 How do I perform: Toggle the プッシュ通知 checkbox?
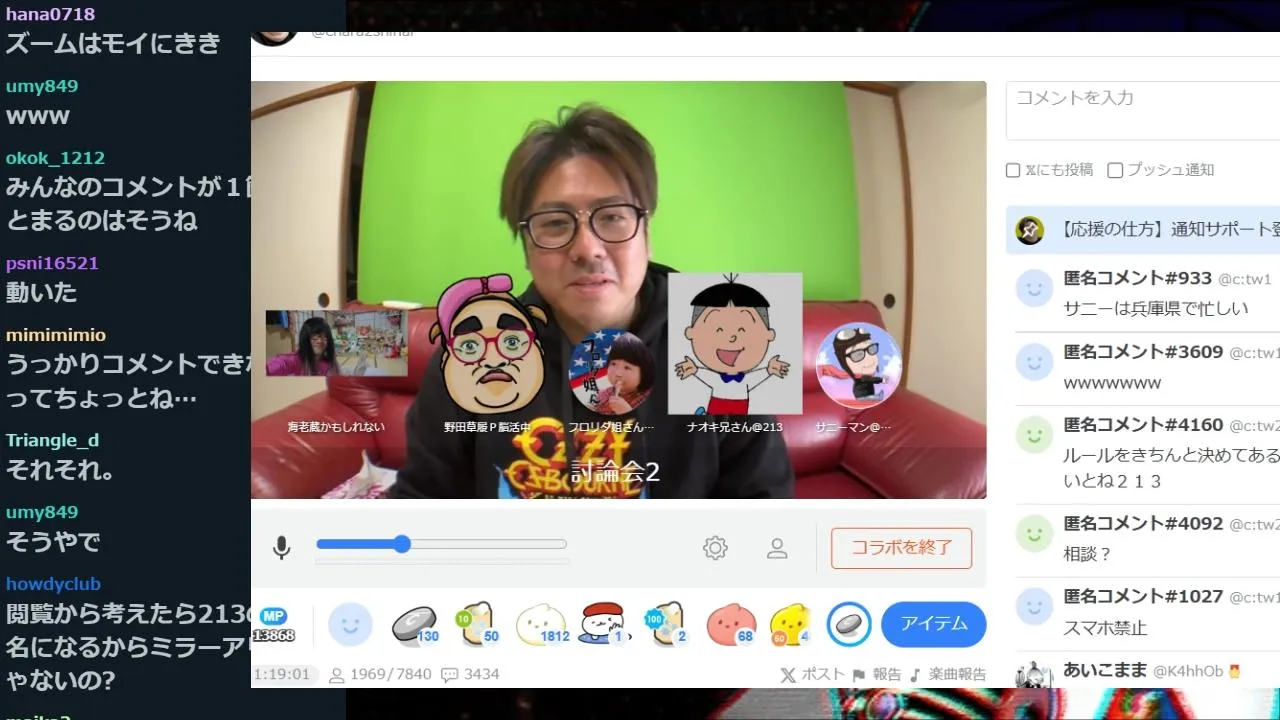pos(1115,170)
